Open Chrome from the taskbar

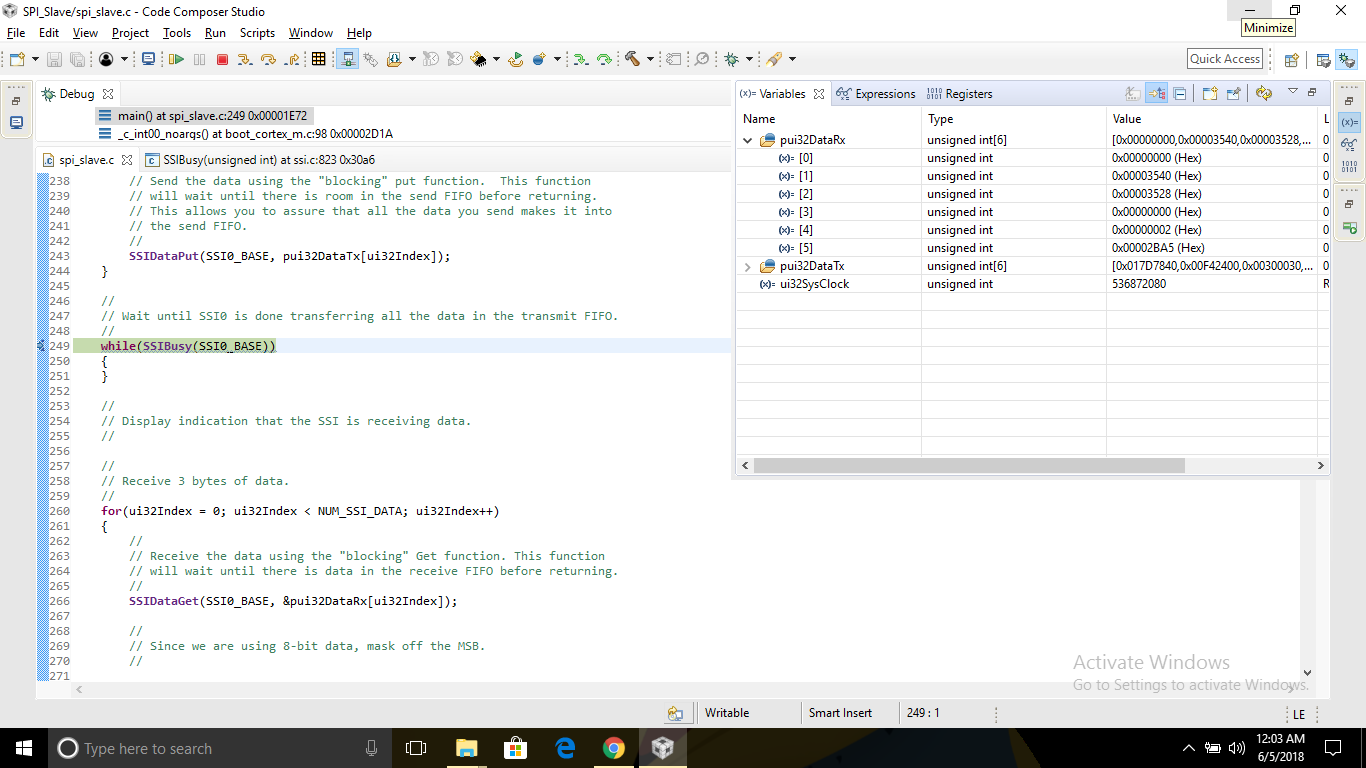point(613,748)
